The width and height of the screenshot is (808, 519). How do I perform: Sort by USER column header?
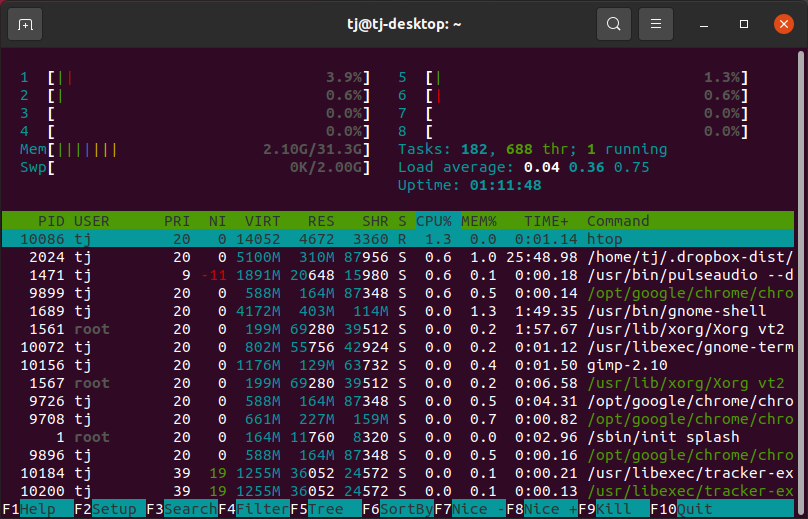click(92, 221)
